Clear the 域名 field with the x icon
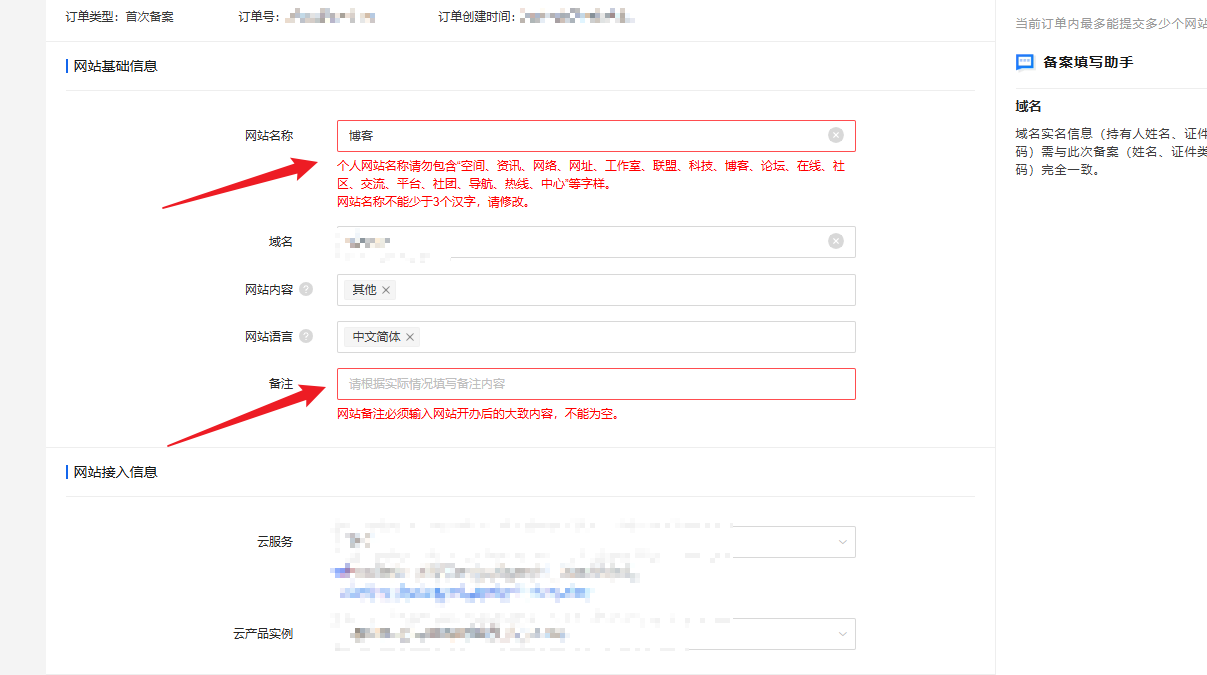 [x=837, y=241]
